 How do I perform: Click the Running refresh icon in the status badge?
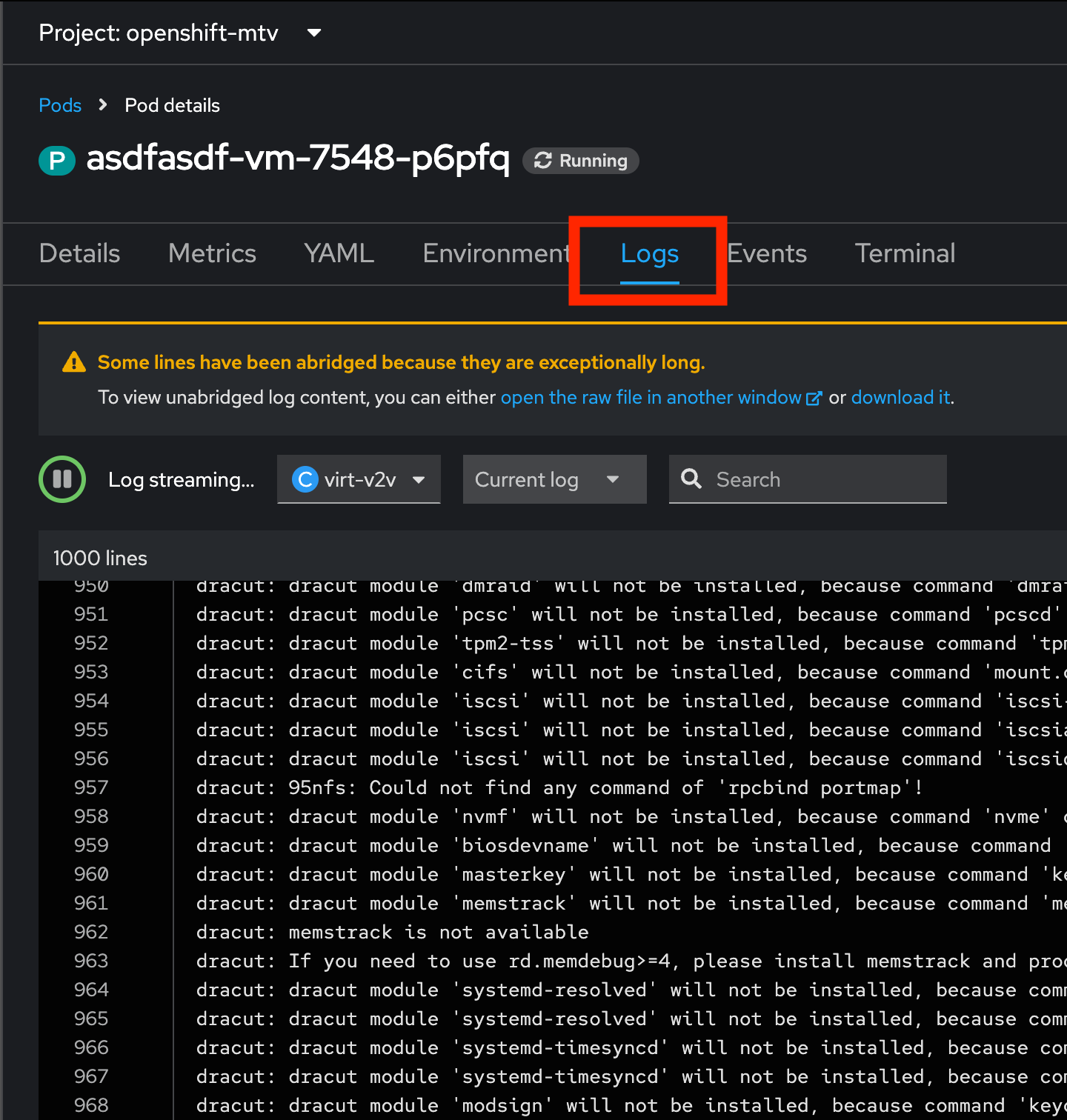tap(544, 160)
